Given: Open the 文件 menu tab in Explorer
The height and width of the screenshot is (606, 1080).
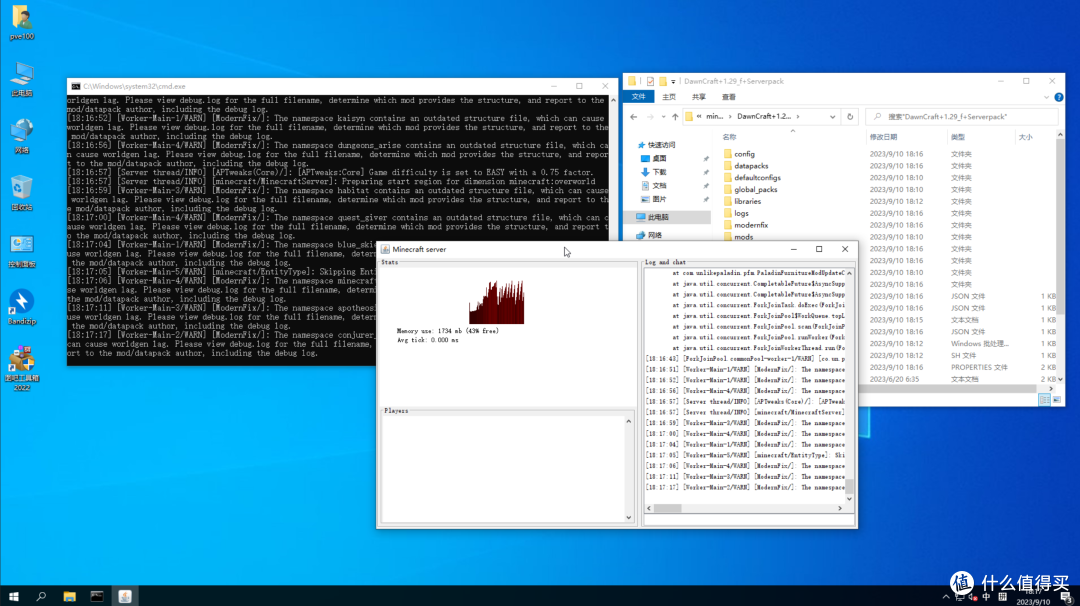Looking at the screenshot, I should click(x=638, y=97).
